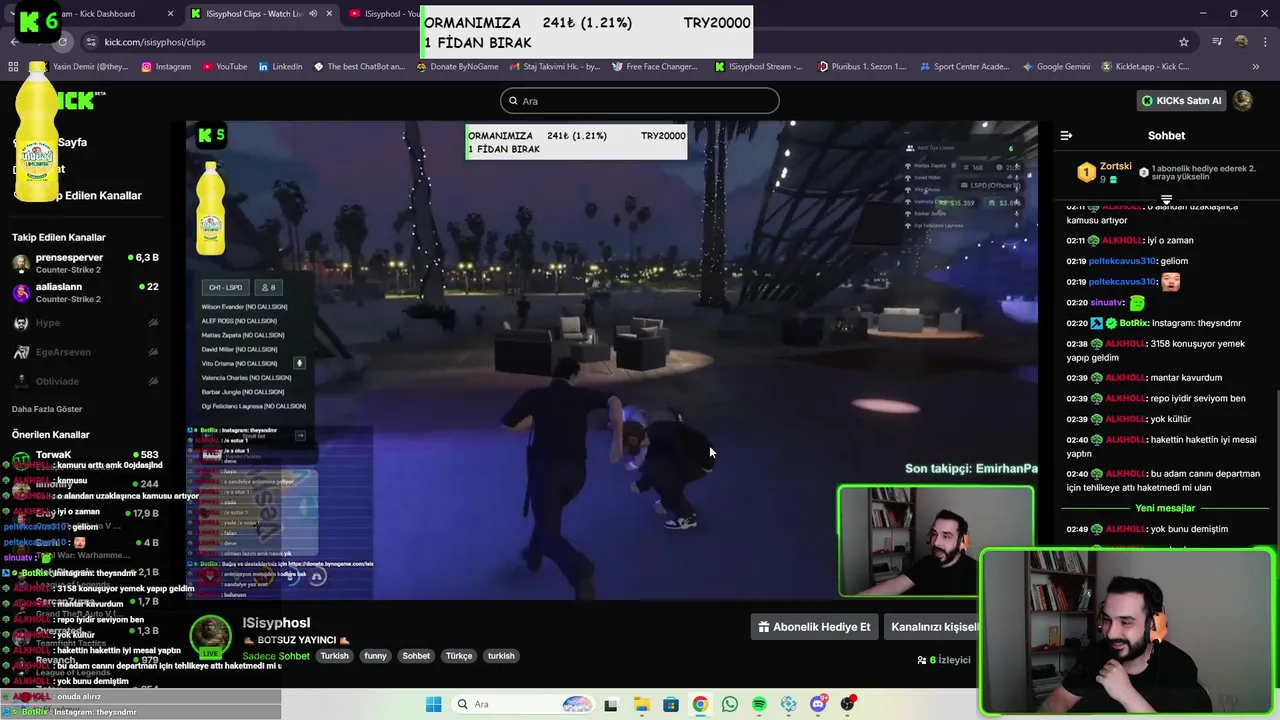1280x720 pixels.
Task: Open The best ChatBot bookmark
Action: (x=359, y=67)
